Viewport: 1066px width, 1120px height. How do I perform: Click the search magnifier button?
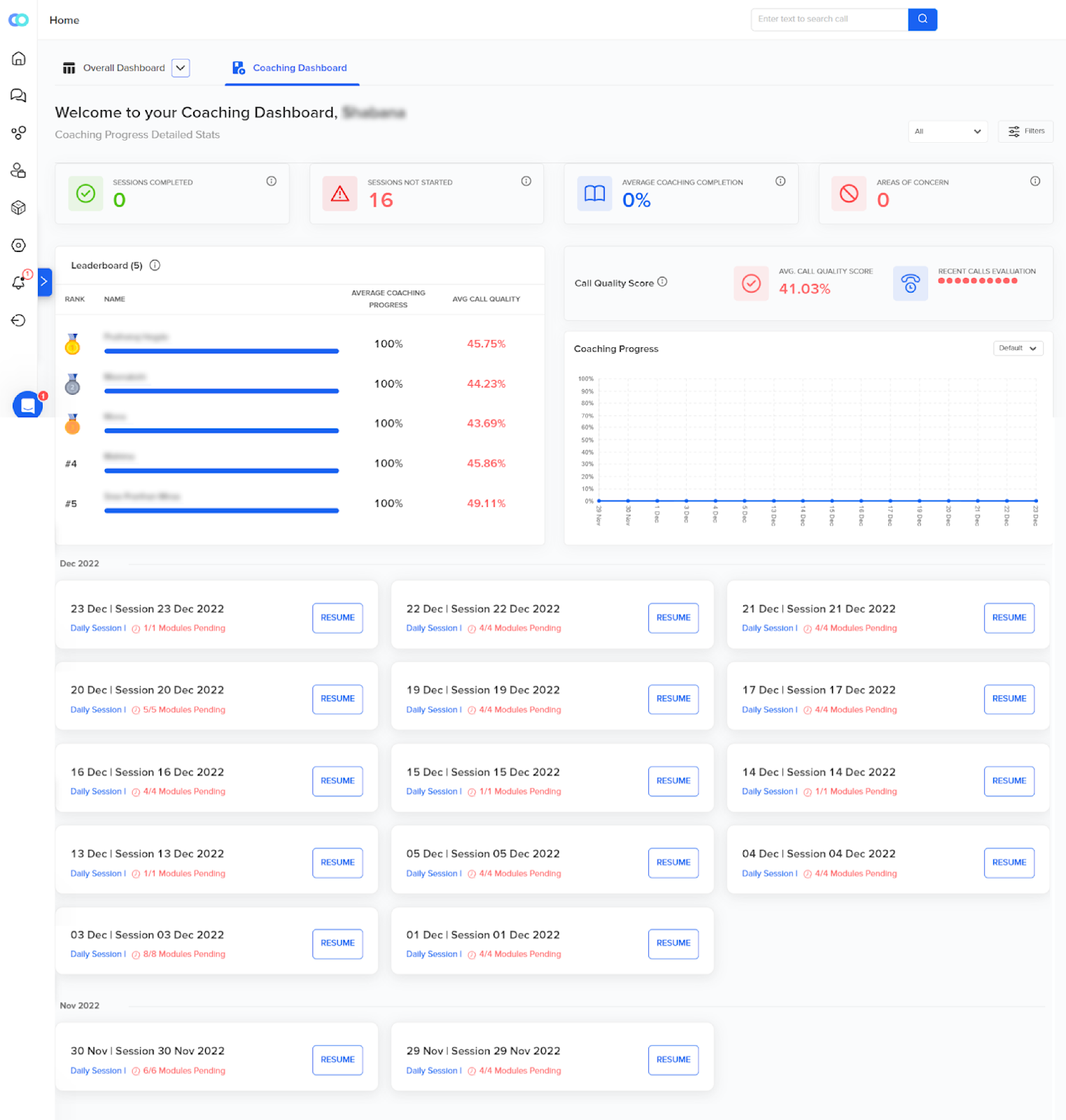923,19
